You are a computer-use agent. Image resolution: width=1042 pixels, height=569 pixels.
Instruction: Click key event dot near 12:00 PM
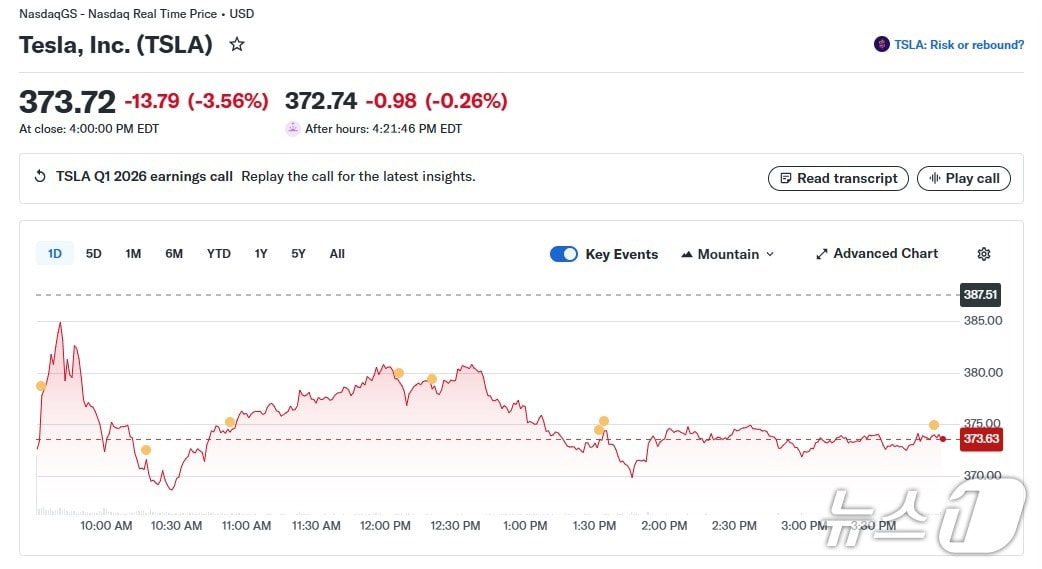tap(398, 373)
